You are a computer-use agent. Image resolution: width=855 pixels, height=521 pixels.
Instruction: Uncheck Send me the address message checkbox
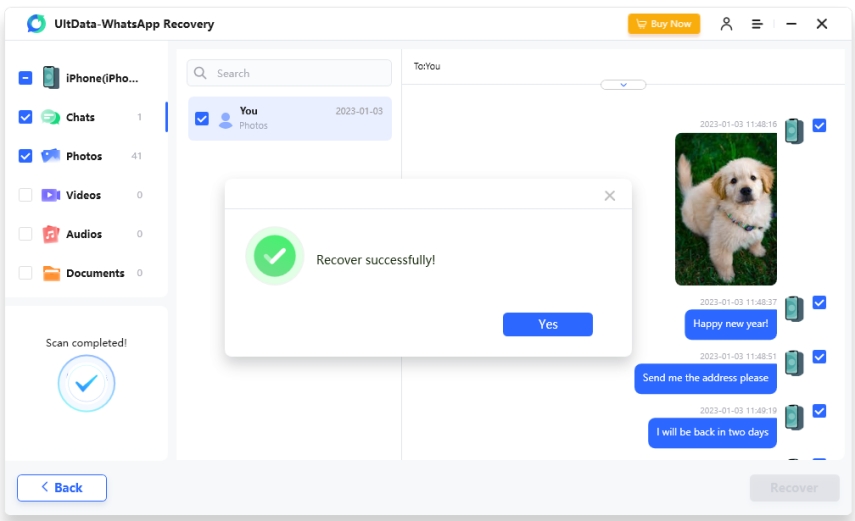pyautogui.click(x=819, y=357)
